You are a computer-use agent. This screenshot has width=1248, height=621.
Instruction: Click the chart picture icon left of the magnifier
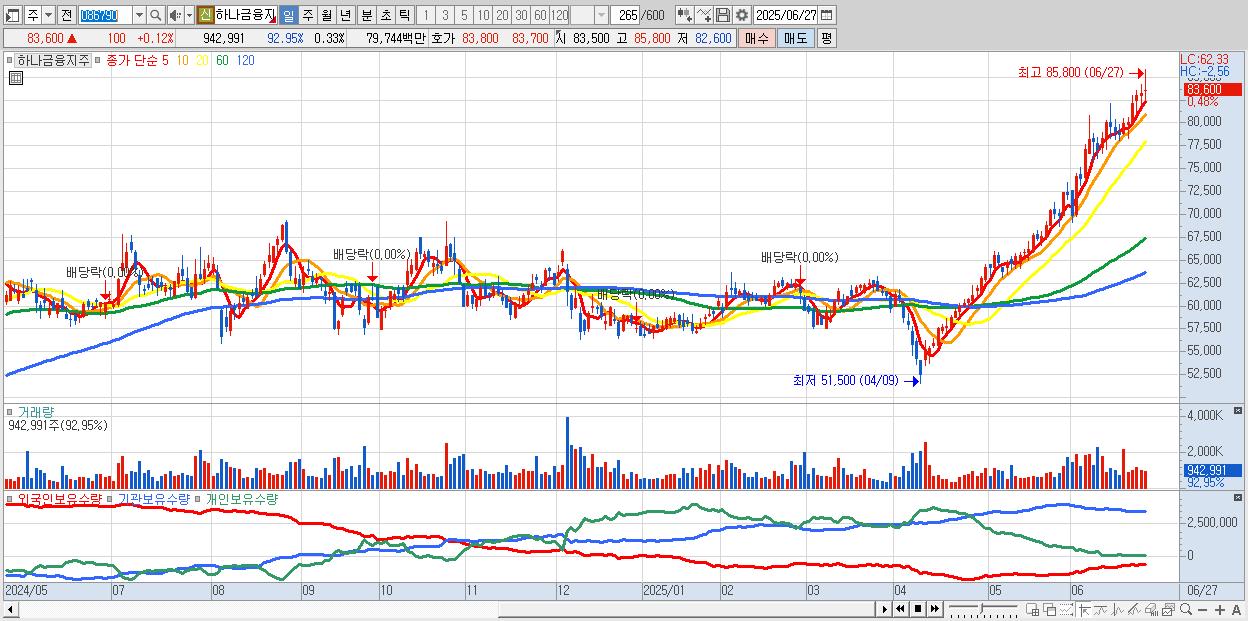tap(1168, 609)
